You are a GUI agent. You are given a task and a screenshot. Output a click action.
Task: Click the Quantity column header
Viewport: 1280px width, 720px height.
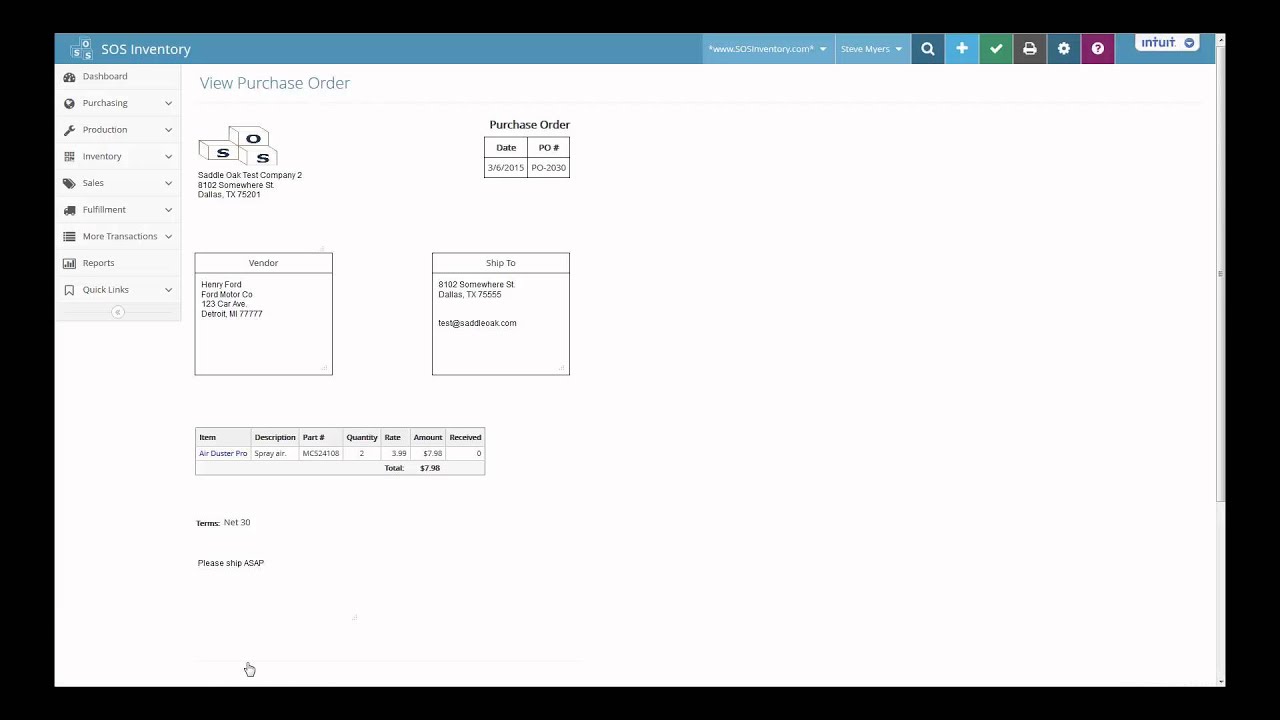coord(362,438)
